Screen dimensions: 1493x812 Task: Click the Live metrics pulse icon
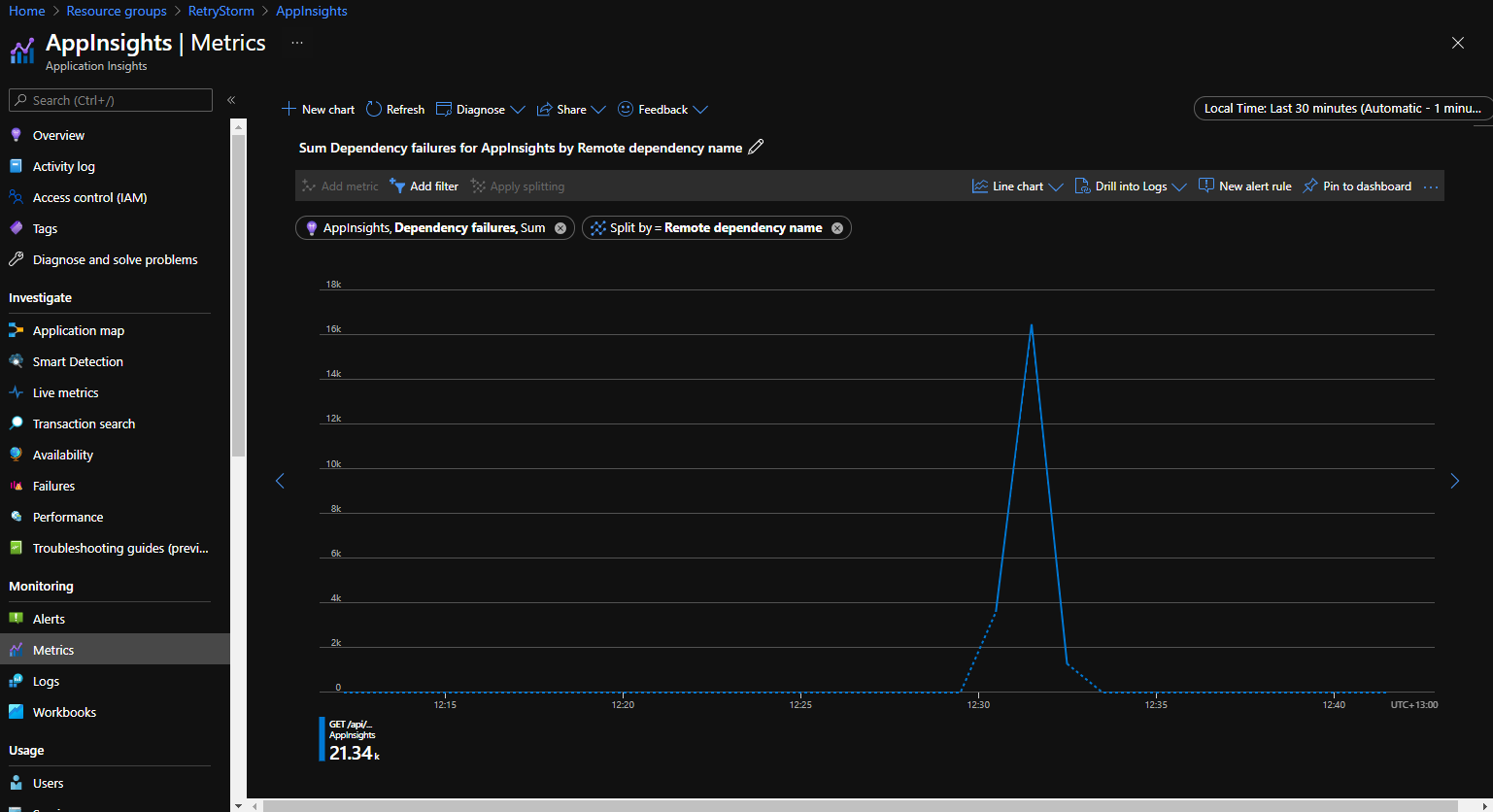tap(16, 392)
